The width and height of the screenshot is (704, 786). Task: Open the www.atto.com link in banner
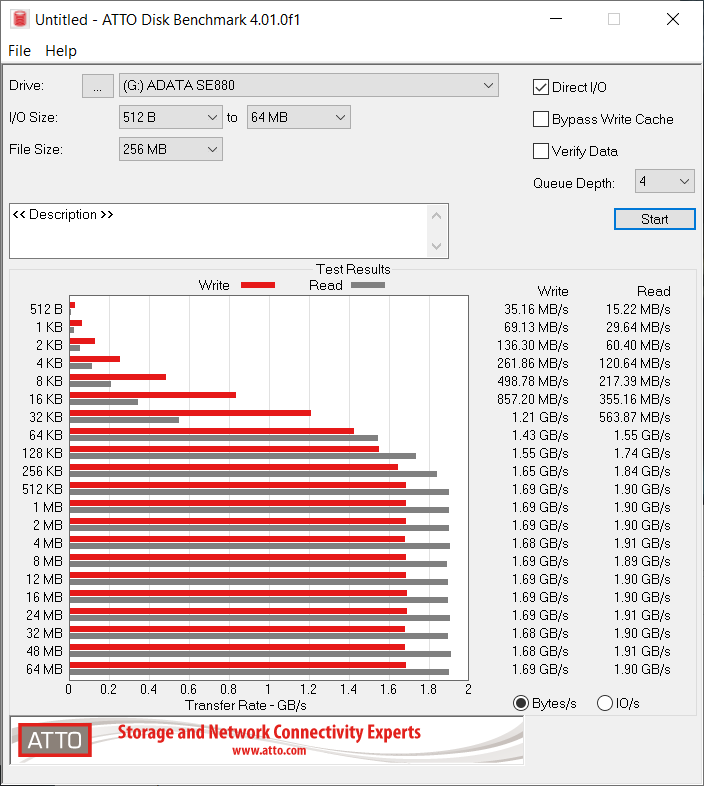pos(269,750)
